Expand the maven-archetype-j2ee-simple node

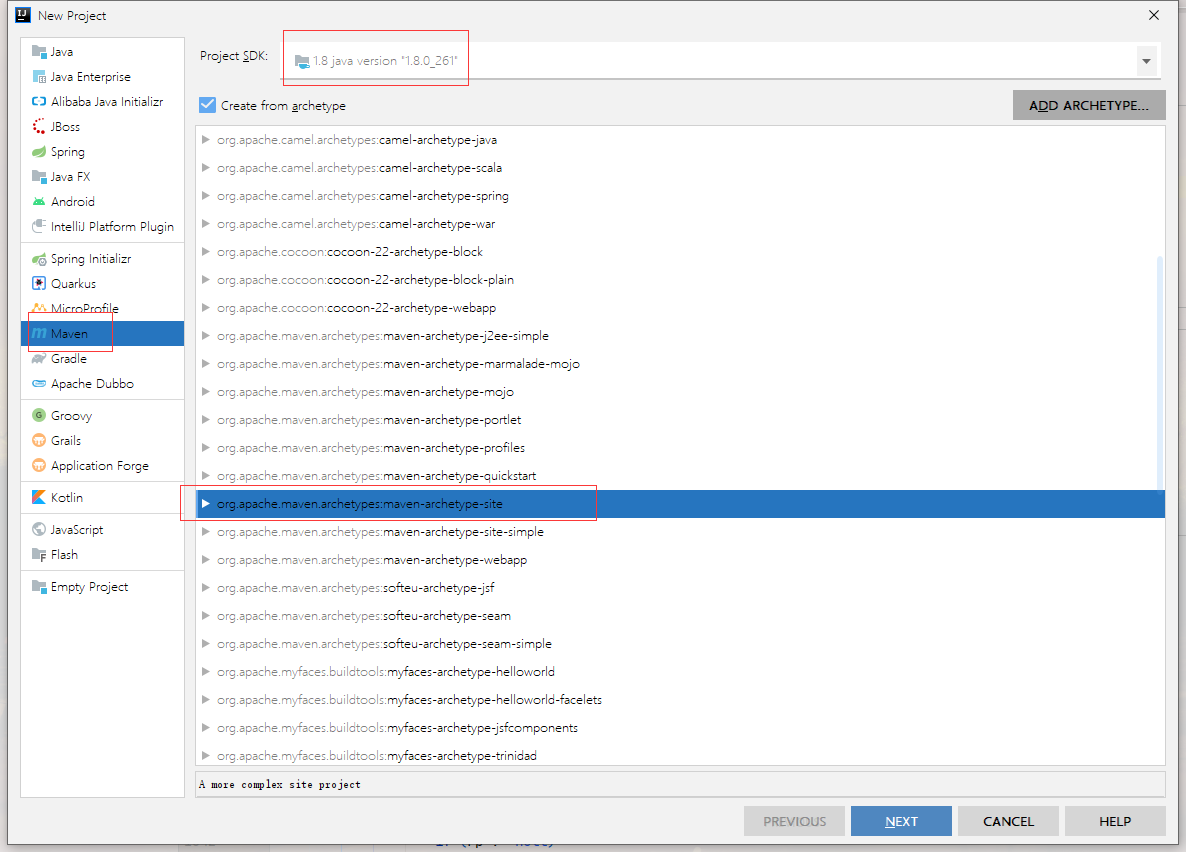(205, 335)
